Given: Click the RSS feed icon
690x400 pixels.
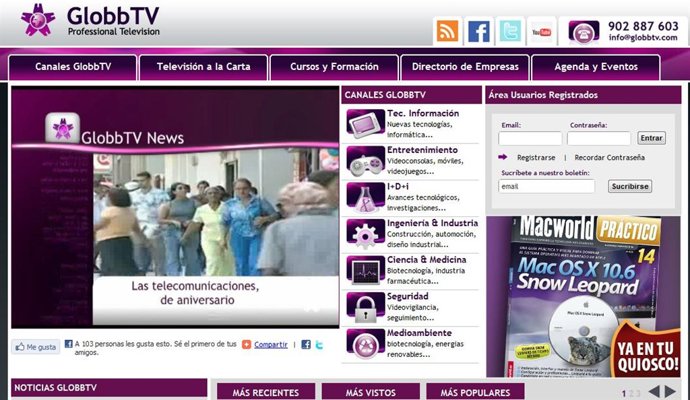Looking at the screenshot, I should [x=447, y=31].
